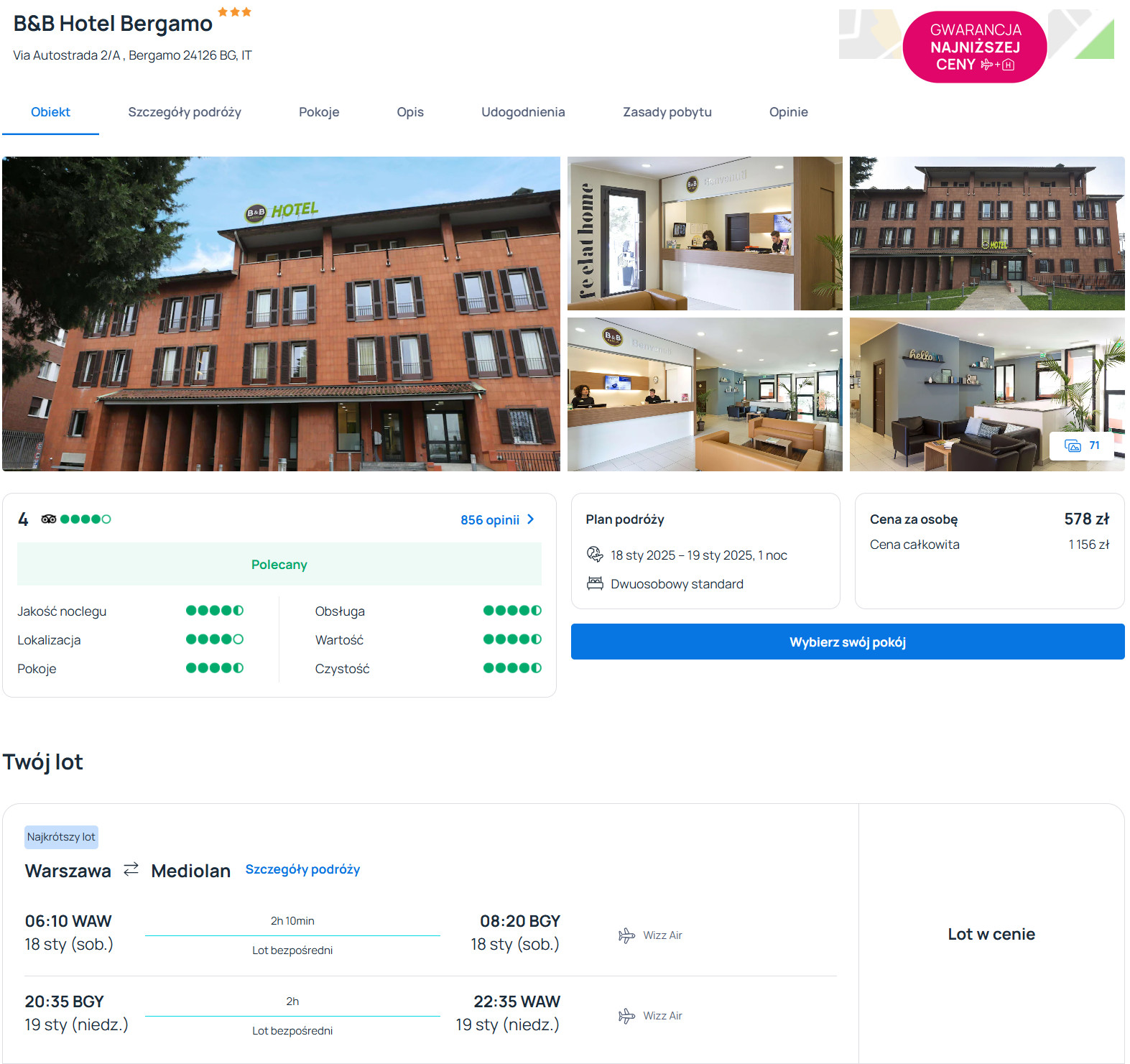This screenshot has height=1064, width=1130.
Task: Click the travel dates icon in Plan podróży
Action: (x=595, y=555)
